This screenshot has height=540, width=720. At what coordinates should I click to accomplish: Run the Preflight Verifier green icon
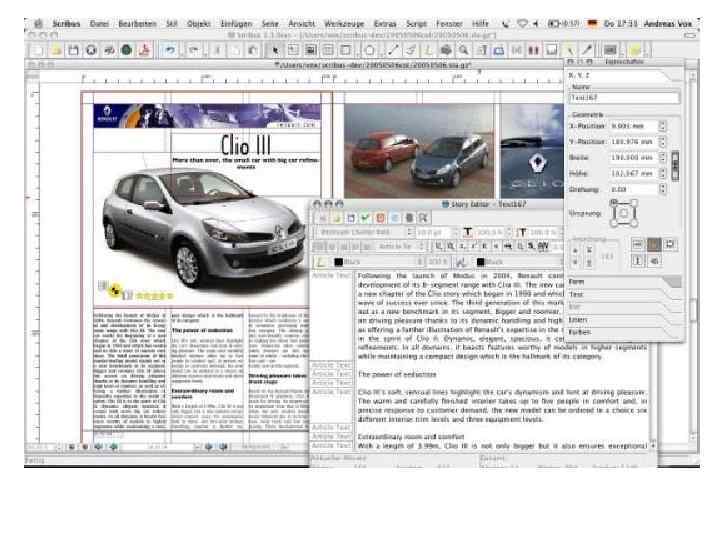[126, 50]
